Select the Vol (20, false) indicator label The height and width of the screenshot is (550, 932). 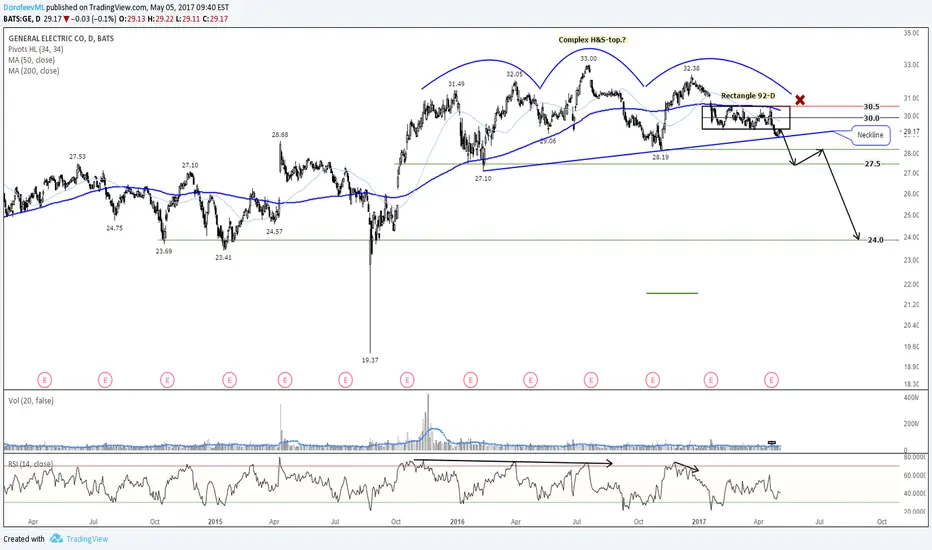pos(31,401)
